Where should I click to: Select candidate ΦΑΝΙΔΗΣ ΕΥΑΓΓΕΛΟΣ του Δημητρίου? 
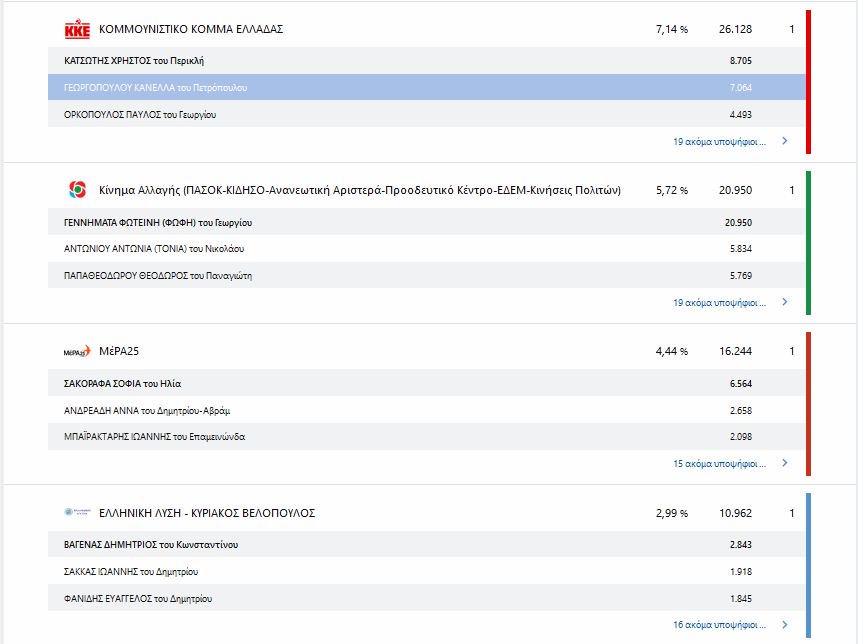pos(138,599)
